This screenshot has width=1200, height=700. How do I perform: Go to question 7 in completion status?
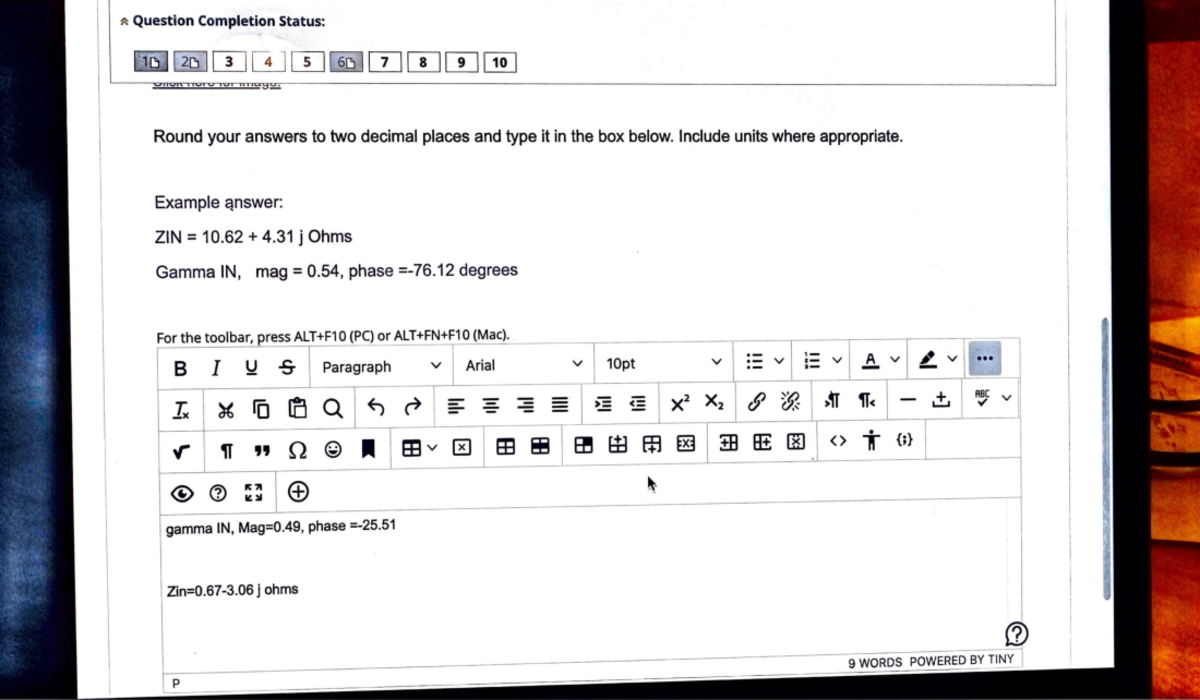click(385, 62)
